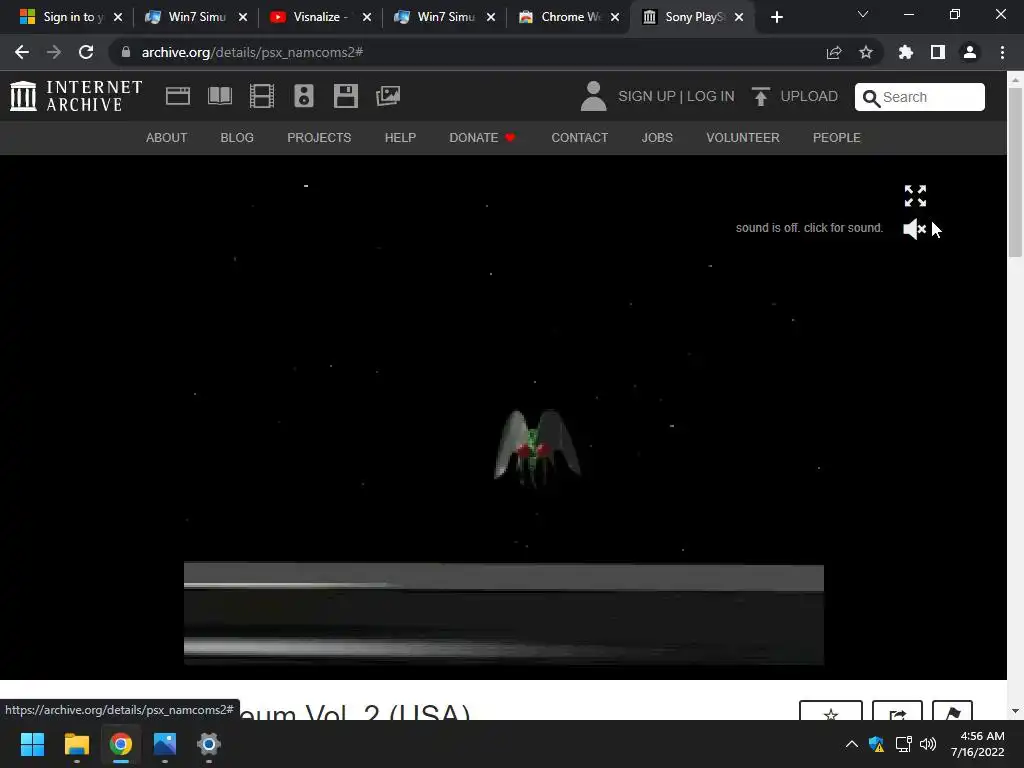Viewport: 1024px width, 768px height.
Task: Open the Images icon
Action: pos(388,96)
